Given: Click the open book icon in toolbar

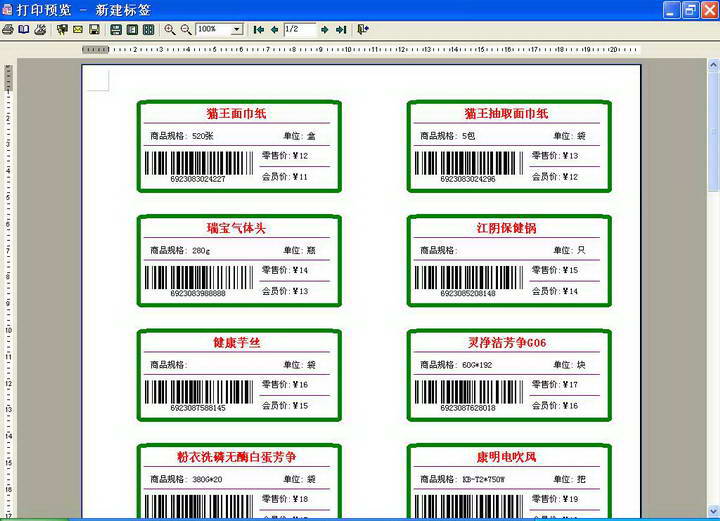Looking at the screenshot, I should tap(24, 30).
